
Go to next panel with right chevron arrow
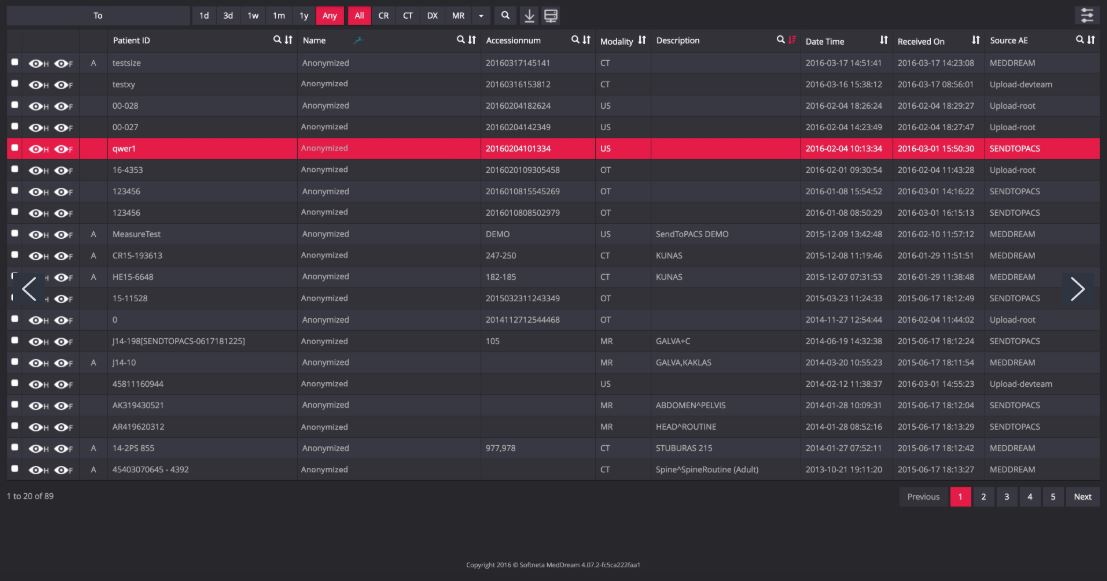(x=1077, y=288)
